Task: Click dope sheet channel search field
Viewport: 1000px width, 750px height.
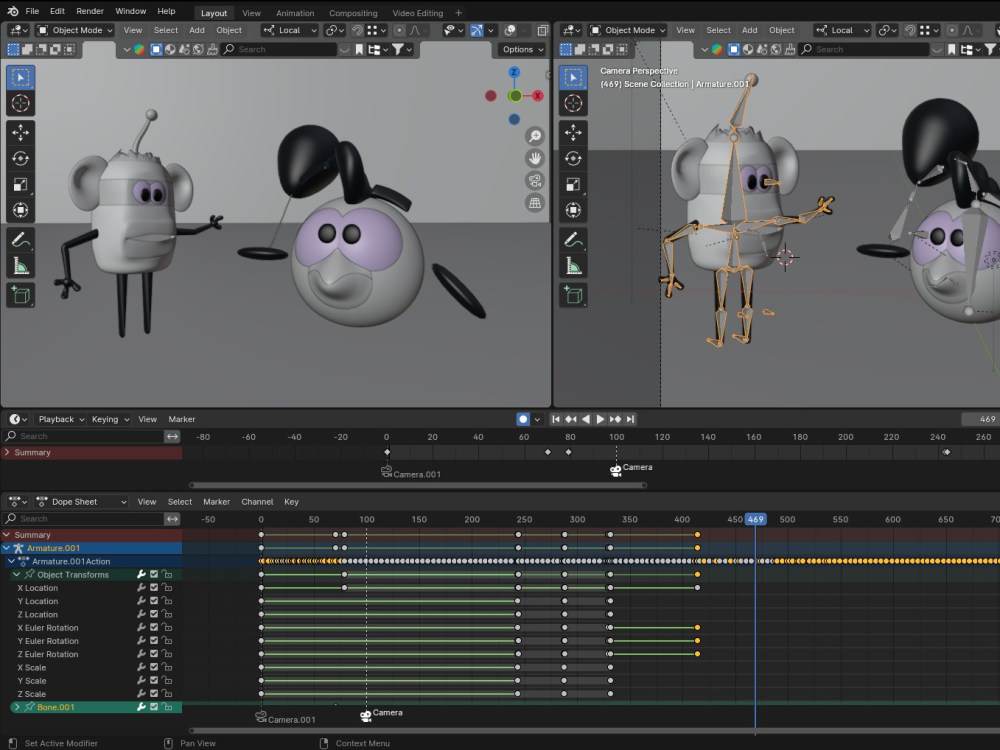Action: (x=83, y=519)
